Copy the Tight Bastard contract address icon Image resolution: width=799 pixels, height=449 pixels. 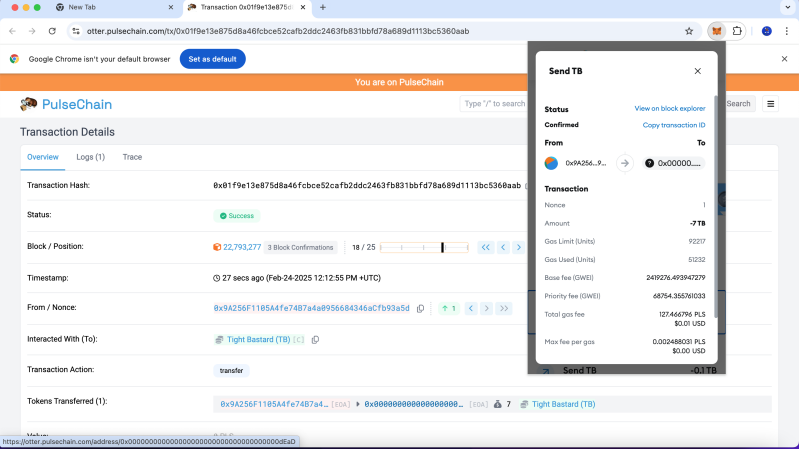315,339
